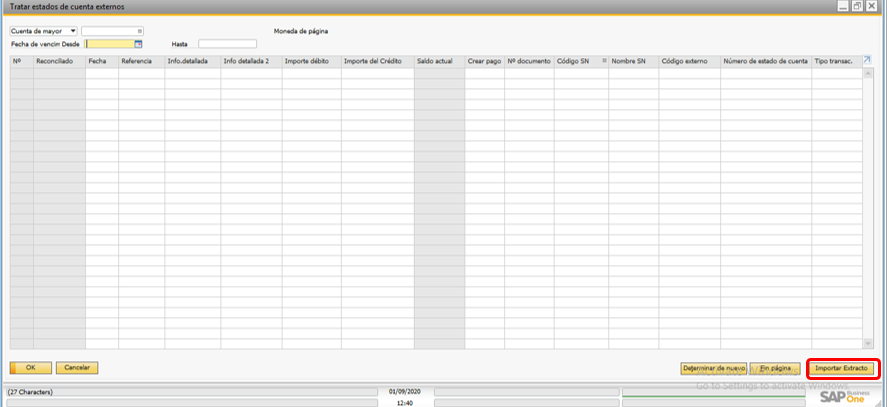Focus the Hasta date input field
The height and width of the screenshot is (407, 889).
click(227, 44)
